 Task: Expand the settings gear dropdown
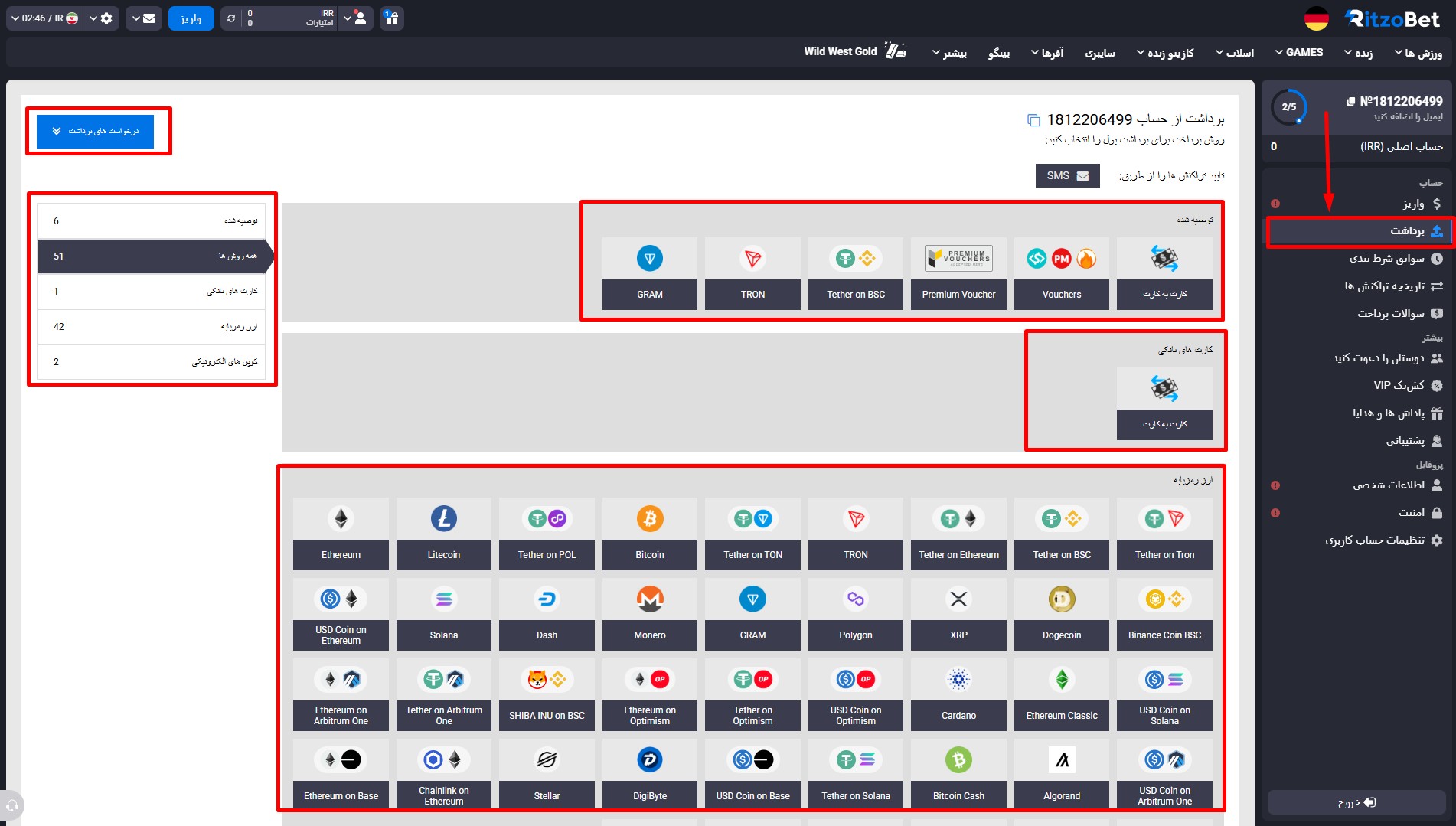[100, 18]
